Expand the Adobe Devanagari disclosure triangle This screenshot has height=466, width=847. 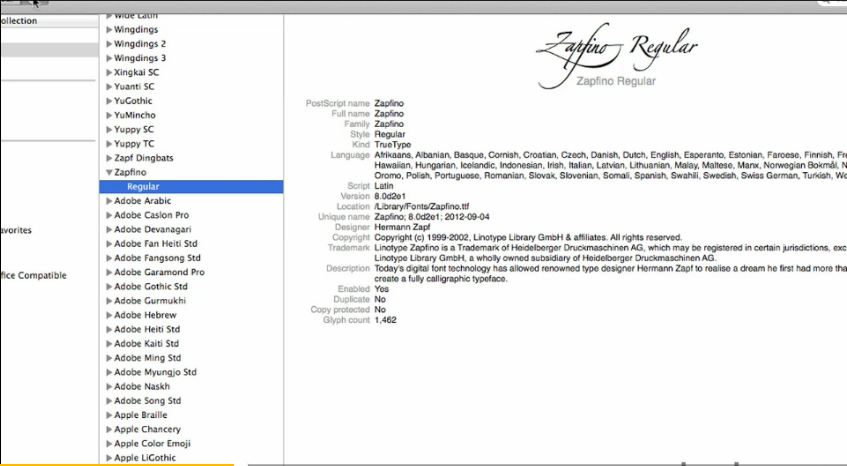109,229
